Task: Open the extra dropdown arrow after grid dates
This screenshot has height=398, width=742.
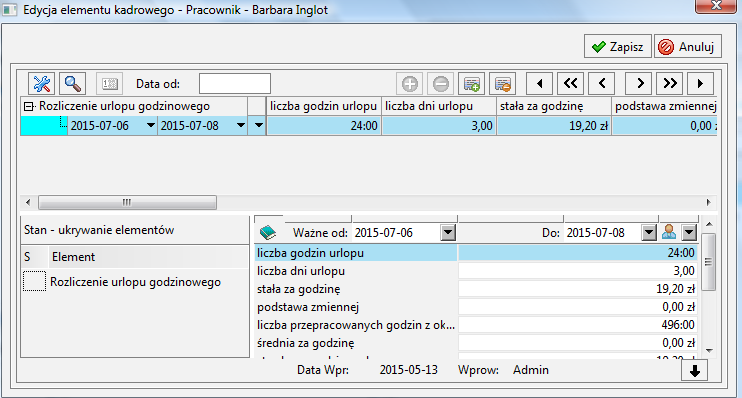Action: click(x=258, y=125)
